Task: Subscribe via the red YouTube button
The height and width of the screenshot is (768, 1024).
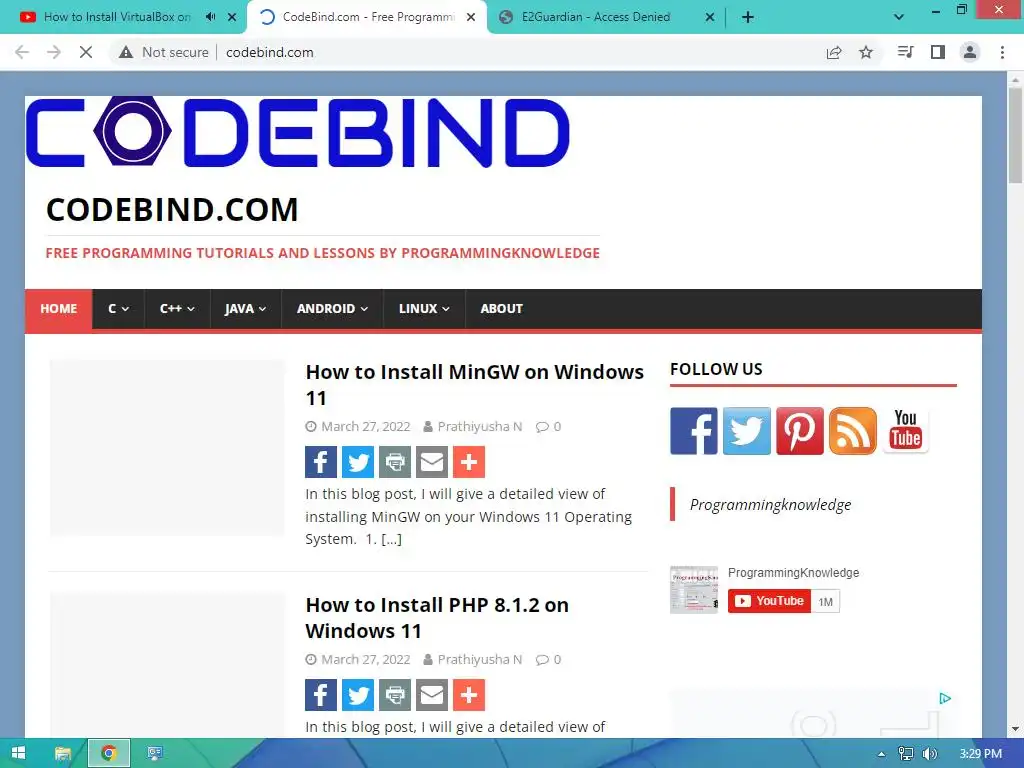Action: click(769, 601)
